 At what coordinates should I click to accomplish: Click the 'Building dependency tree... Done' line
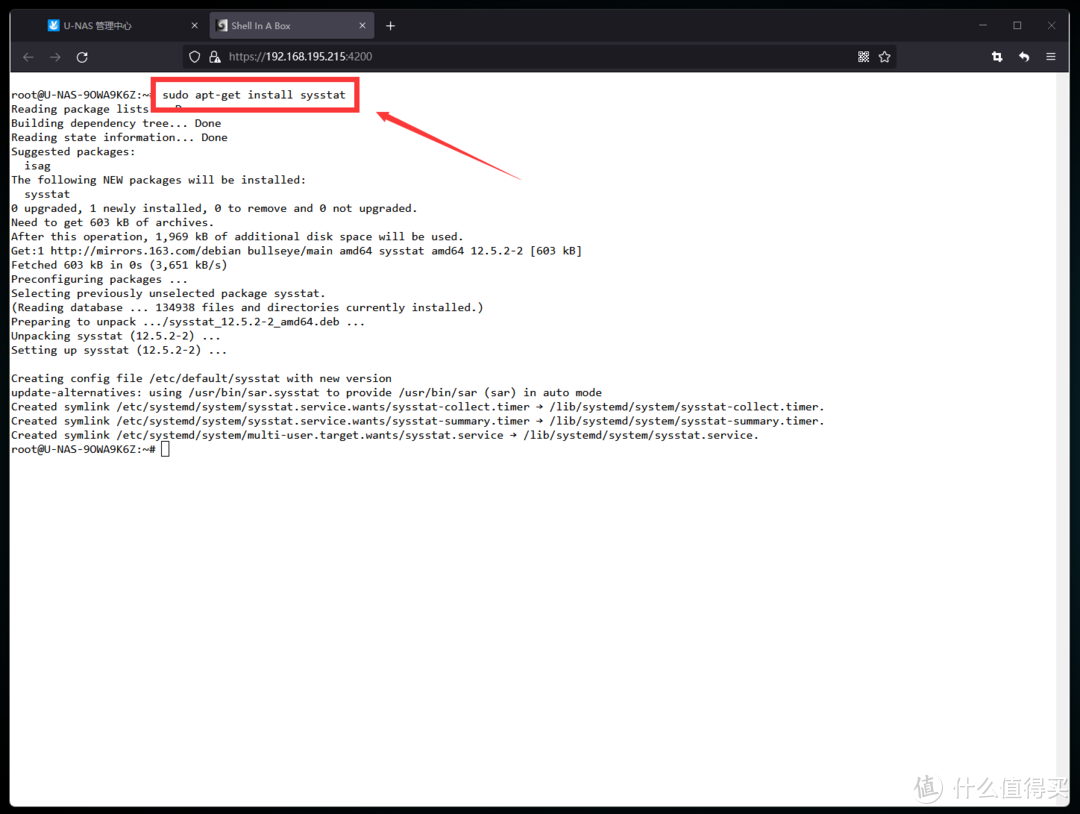[x=116, y=123]
